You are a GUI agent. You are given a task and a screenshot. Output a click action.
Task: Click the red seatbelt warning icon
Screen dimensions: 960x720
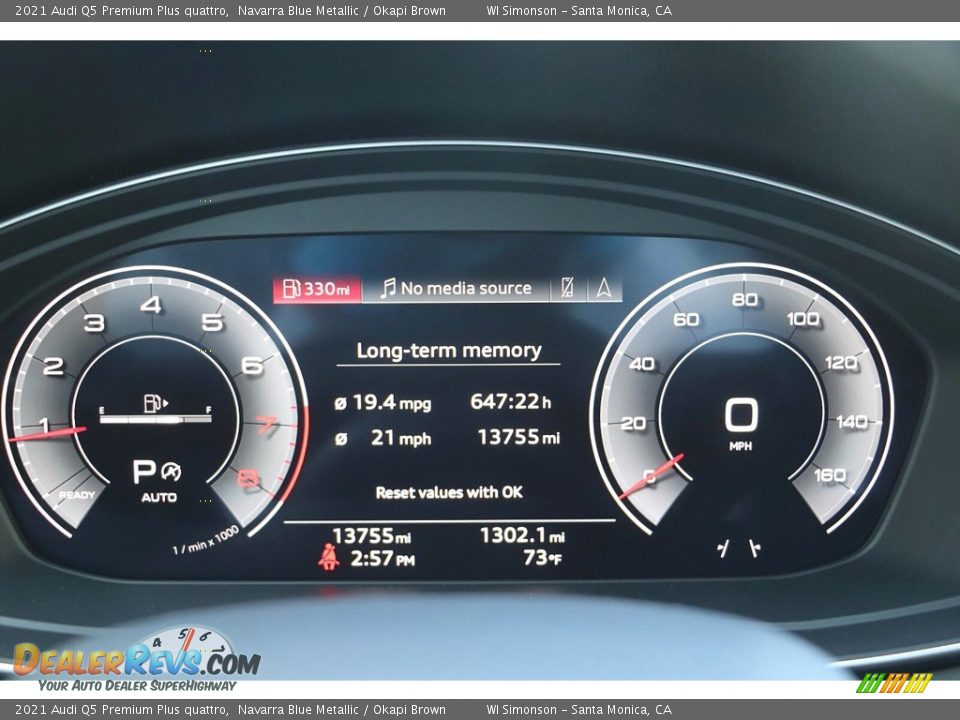point(329,557)
